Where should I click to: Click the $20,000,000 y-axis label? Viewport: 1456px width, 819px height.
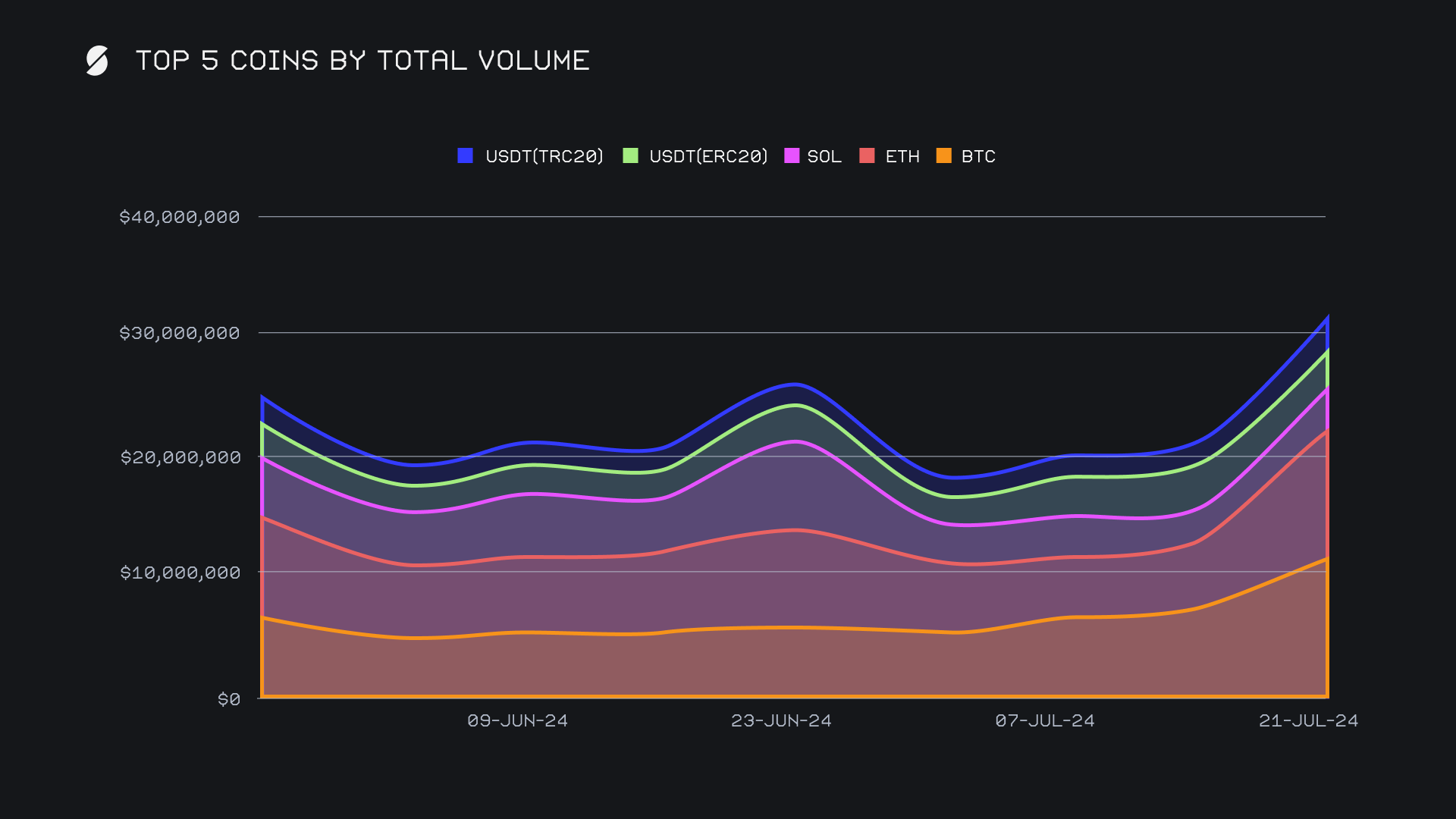[x=180, y=457]
